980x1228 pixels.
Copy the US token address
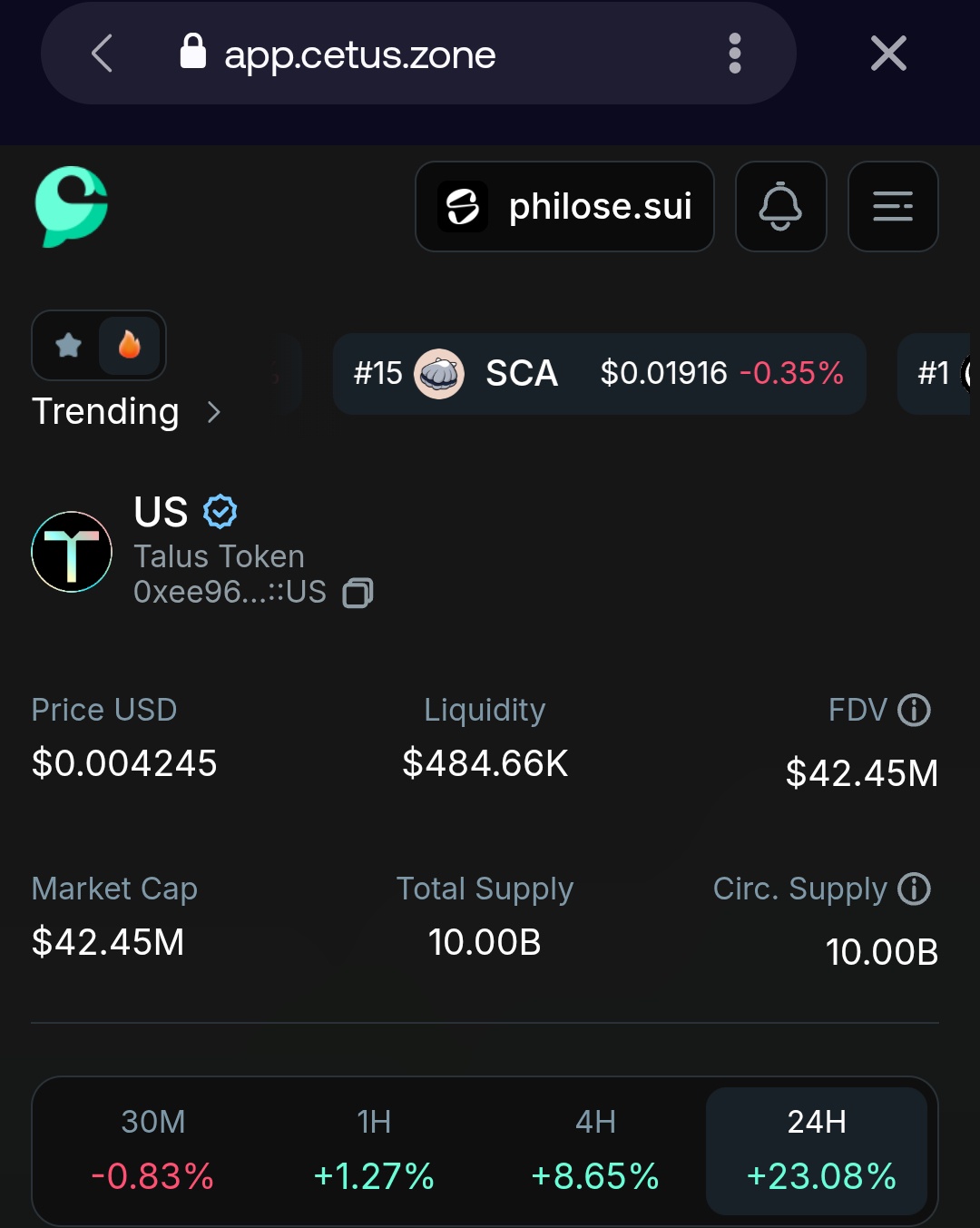pos(358,593)
